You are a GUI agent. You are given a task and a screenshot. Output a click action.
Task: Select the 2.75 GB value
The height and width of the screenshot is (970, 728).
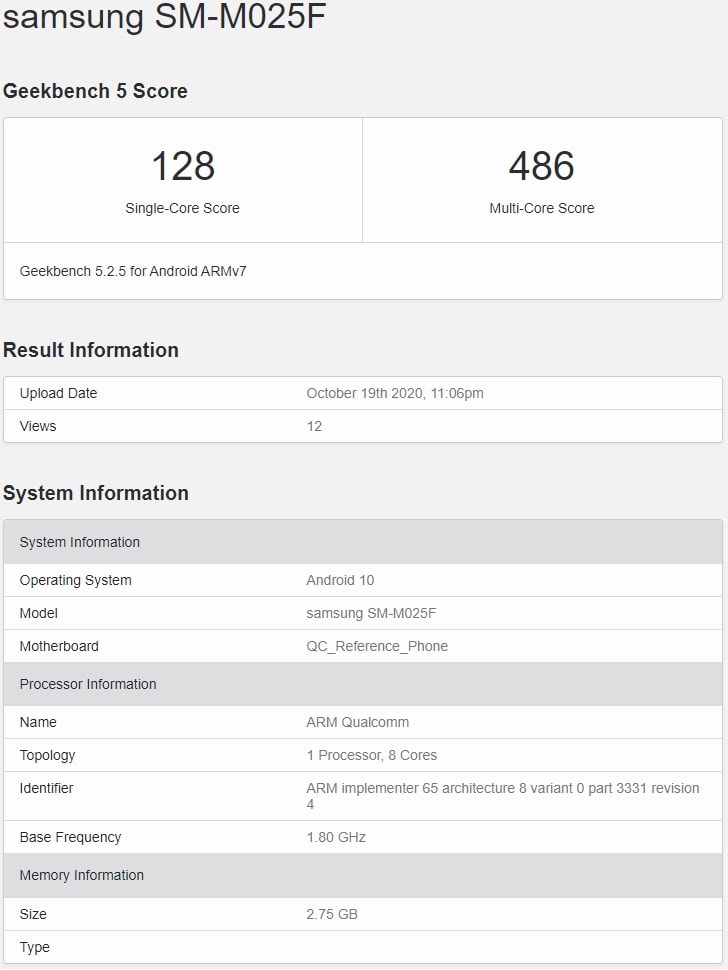coord(332,914)
